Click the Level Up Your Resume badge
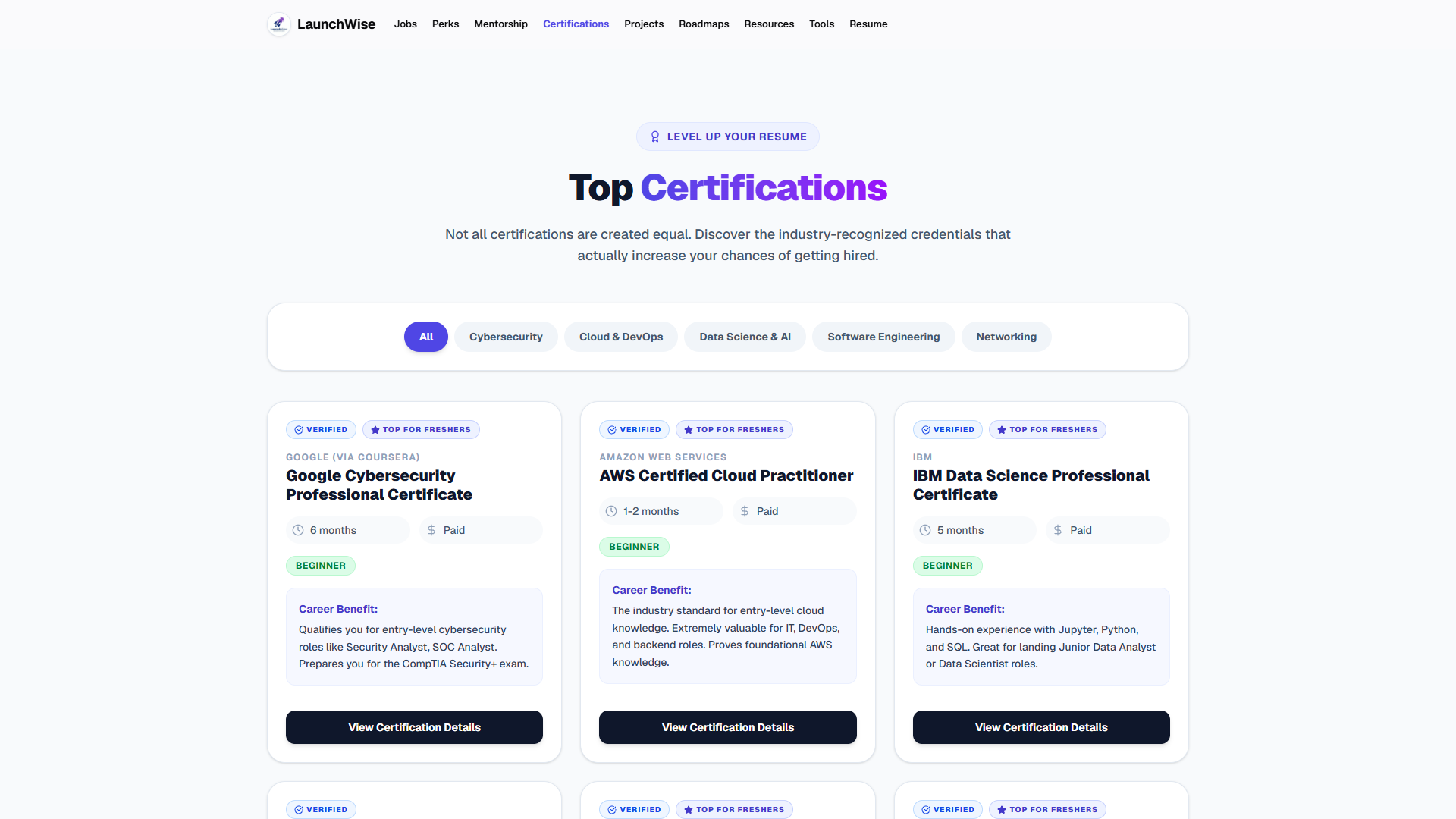 click(x=728, y=136)
